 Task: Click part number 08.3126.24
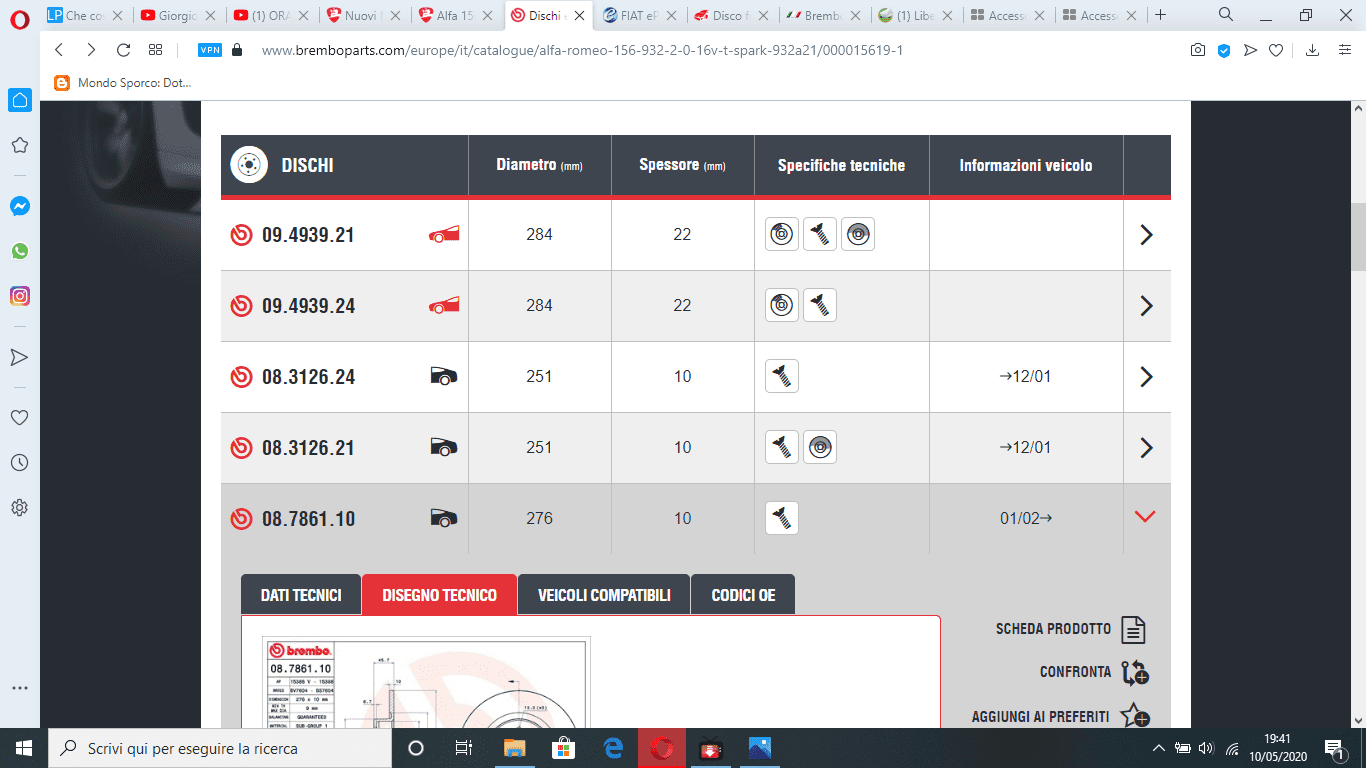[x=308, y=377]
